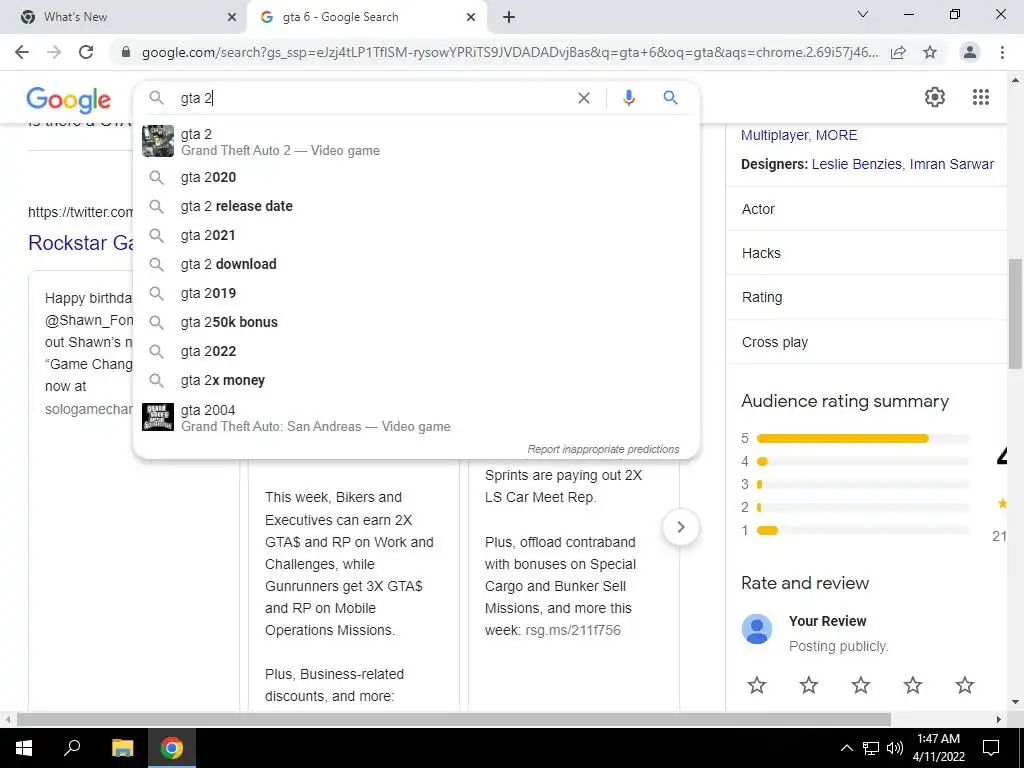Viewport: 1024px width, 768px height.
Task: Close the gta 6 Google Search tab
Action: click(x=471, y=17)
